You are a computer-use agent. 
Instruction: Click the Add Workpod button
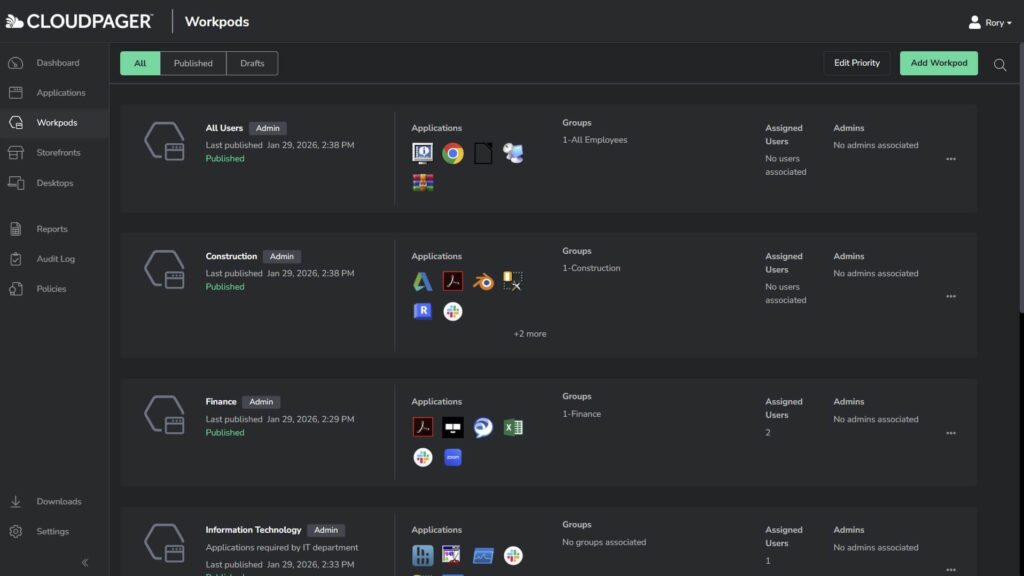[x=938, y=63]
